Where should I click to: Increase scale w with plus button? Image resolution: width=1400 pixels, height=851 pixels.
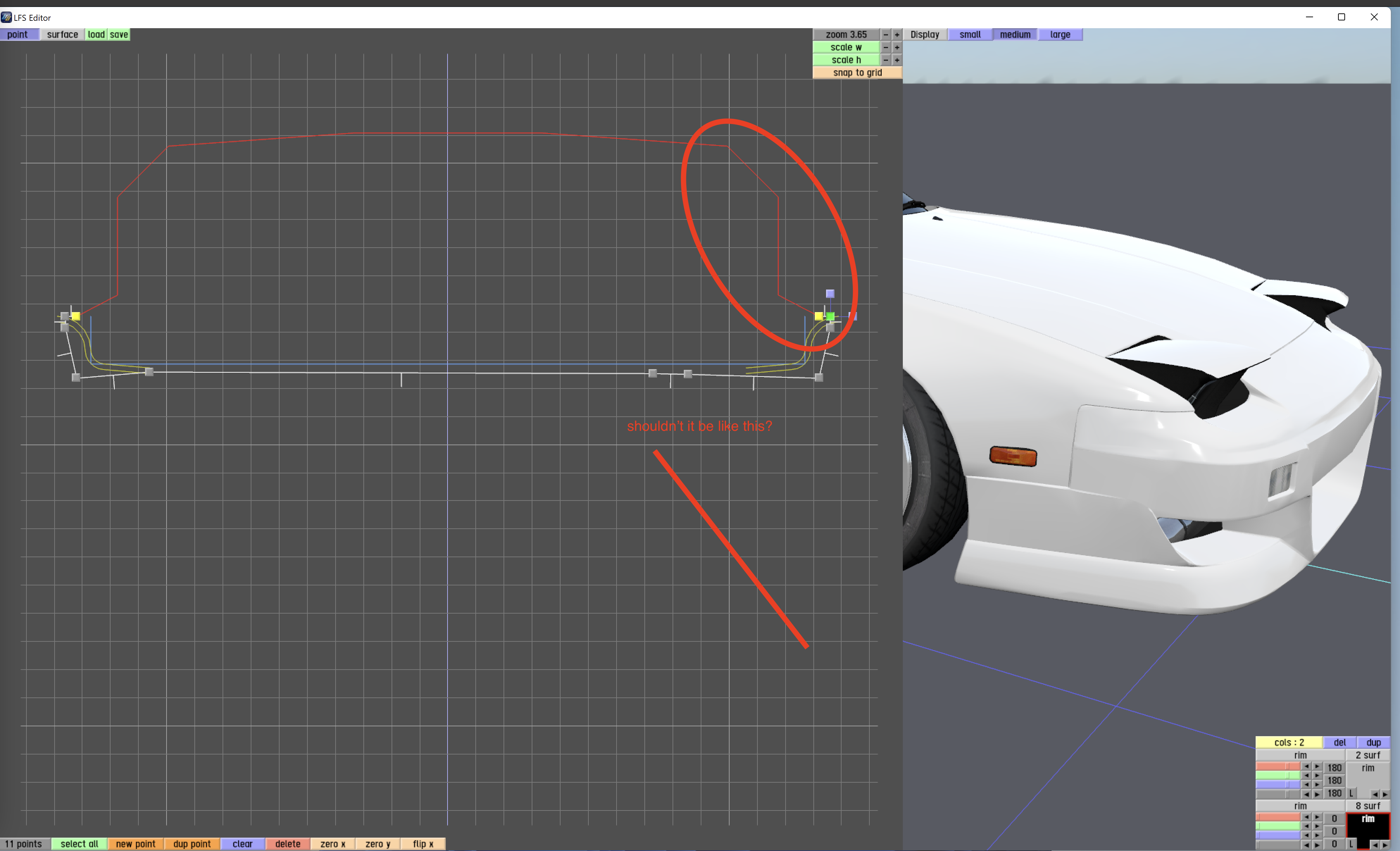pyautogui.click(x=896, y=47)
